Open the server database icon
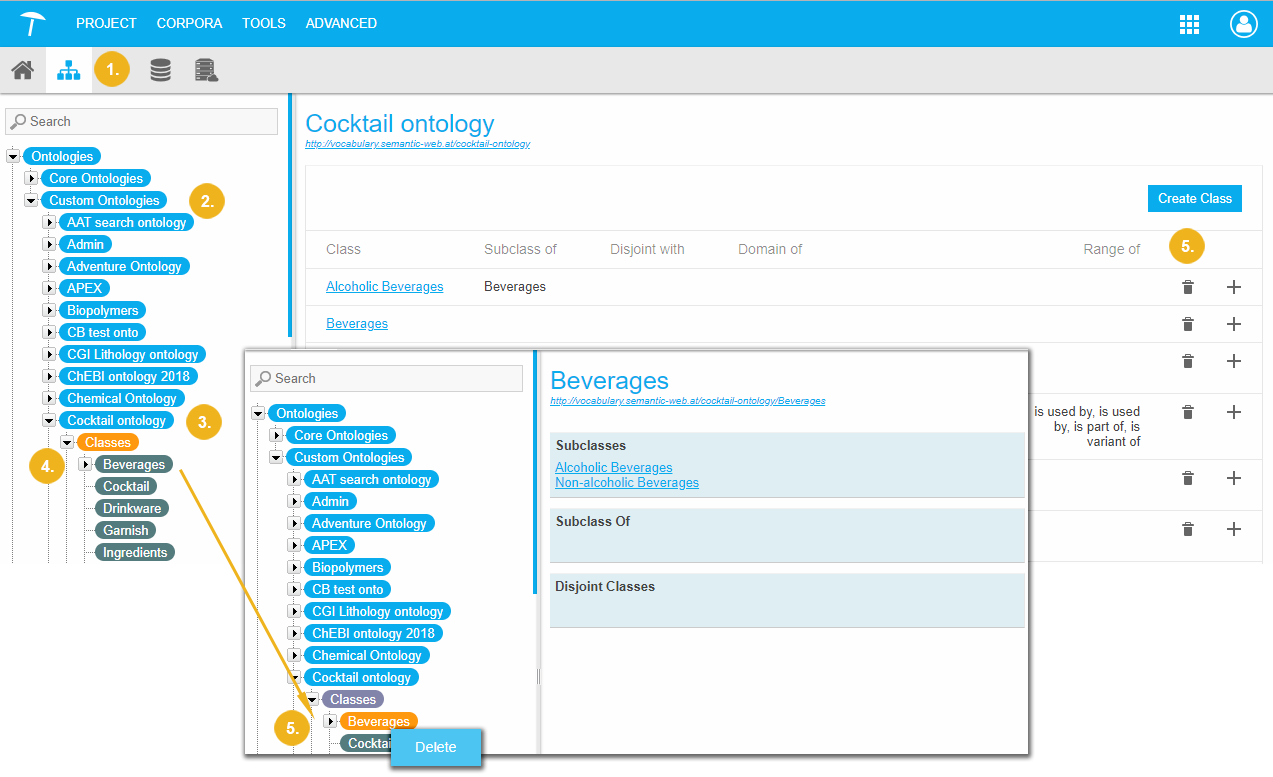Screen dimensions: 1273x777 point(206,70)
